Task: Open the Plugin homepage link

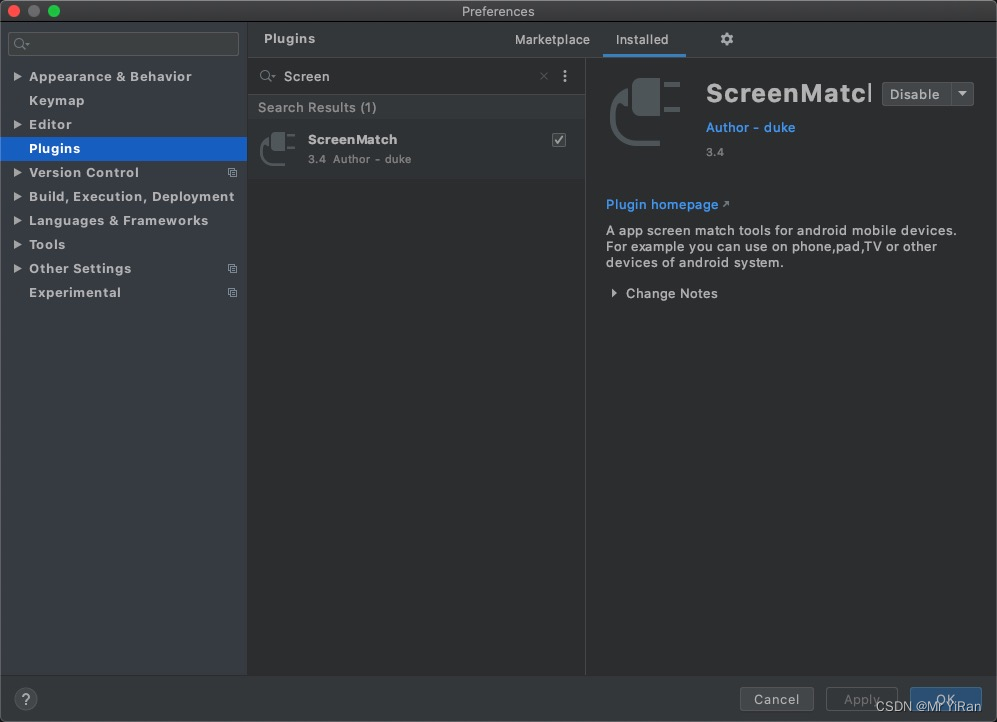Action: [x=662, y=205]
